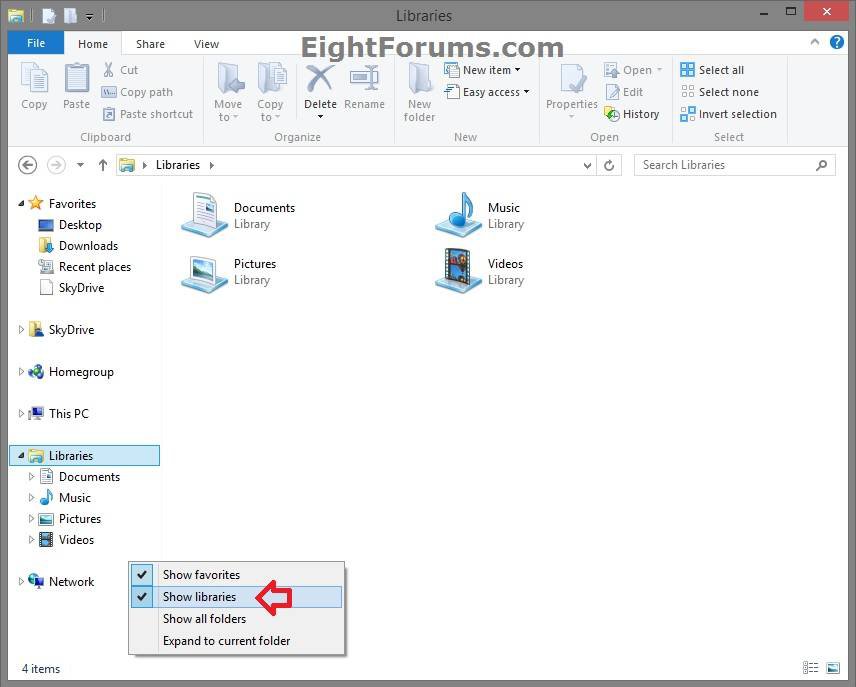This screenshot has height=687, width=856.
Task: Open the Easy access dropdown
Action: (x=488, y=92)
